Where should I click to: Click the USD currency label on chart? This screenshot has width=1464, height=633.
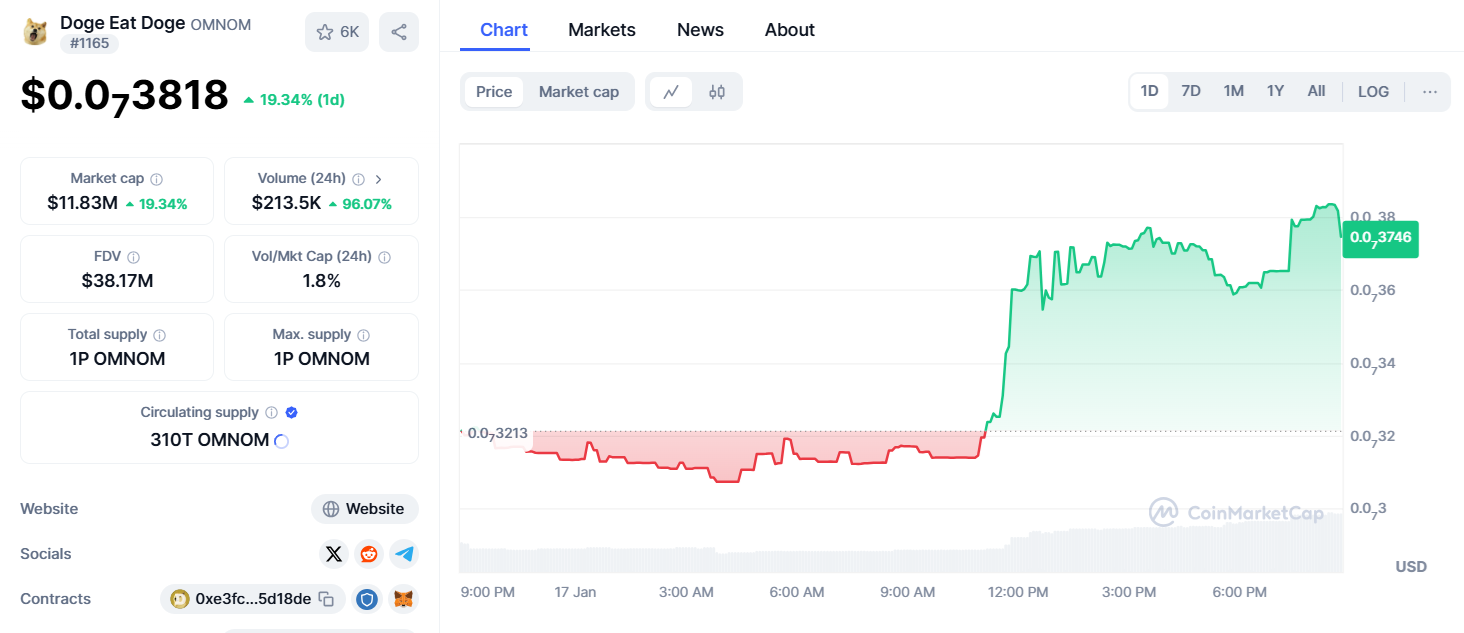click(1411, 567)
